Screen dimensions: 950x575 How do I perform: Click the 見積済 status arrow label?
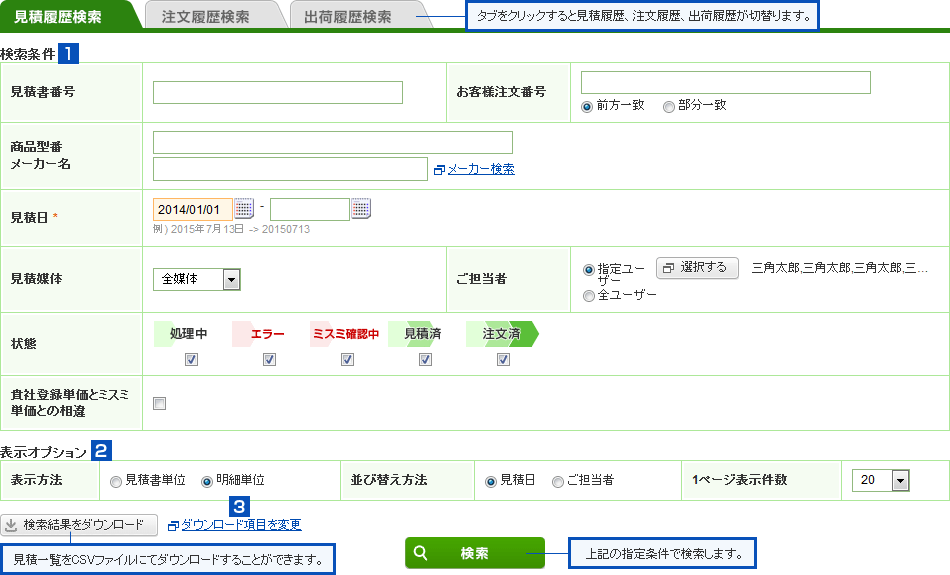(423, 334)
